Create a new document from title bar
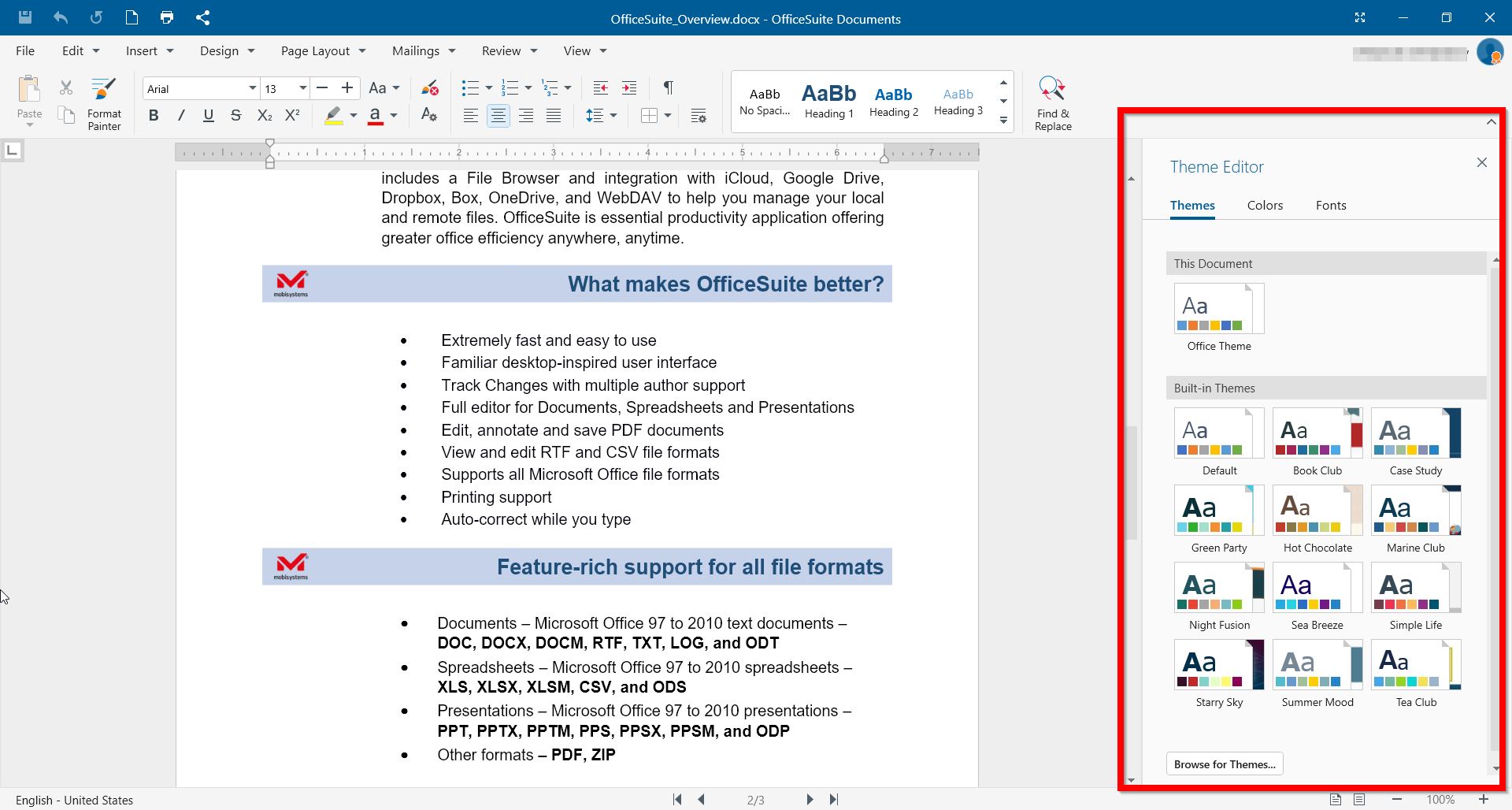Screen dimensions: 1512x810 [x=132, y=17]
